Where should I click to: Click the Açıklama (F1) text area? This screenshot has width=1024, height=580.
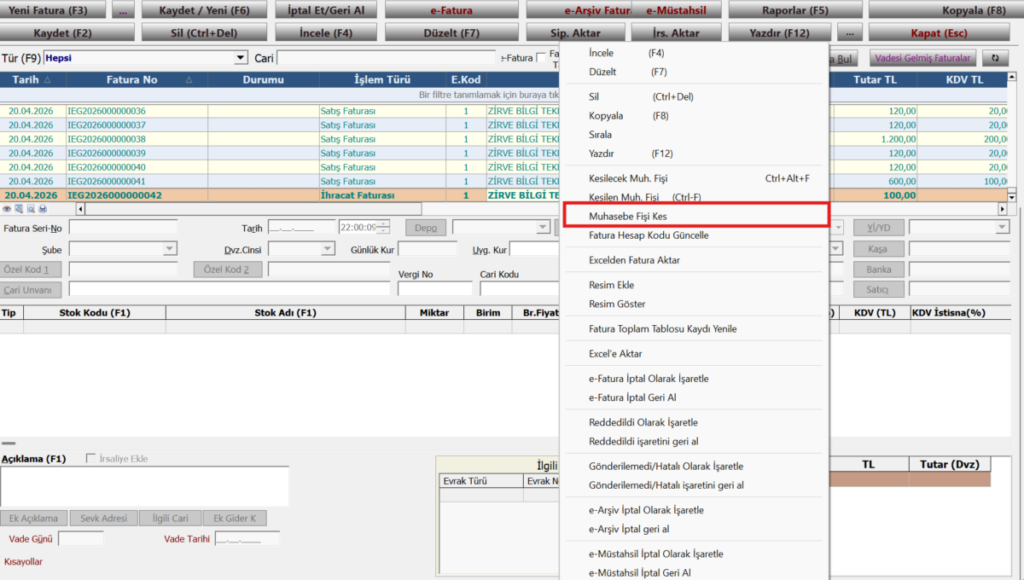144,486
